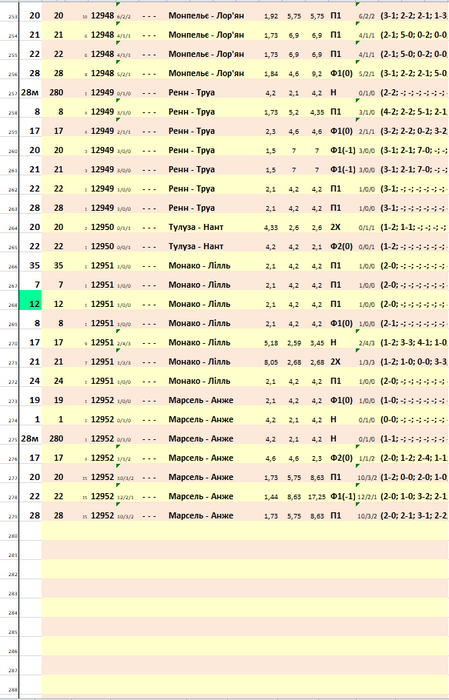Click odds value 1,84
This screenshot has height=700, width=449.
pyautogui.click(x=271, y=74)
